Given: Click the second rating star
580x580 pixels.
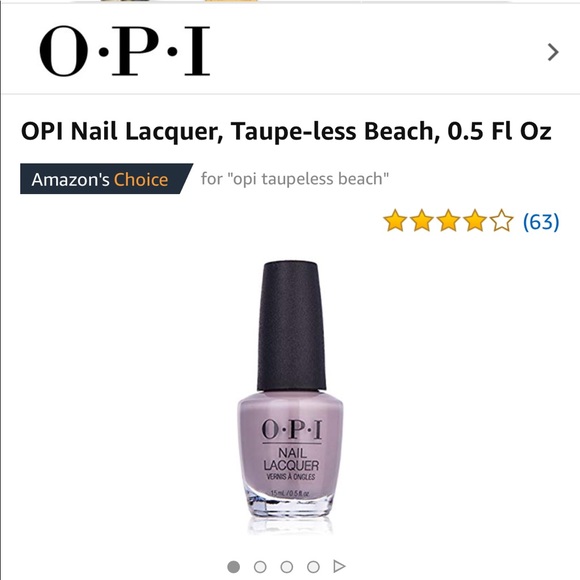Looking at the screenshot, I should 422,221.
